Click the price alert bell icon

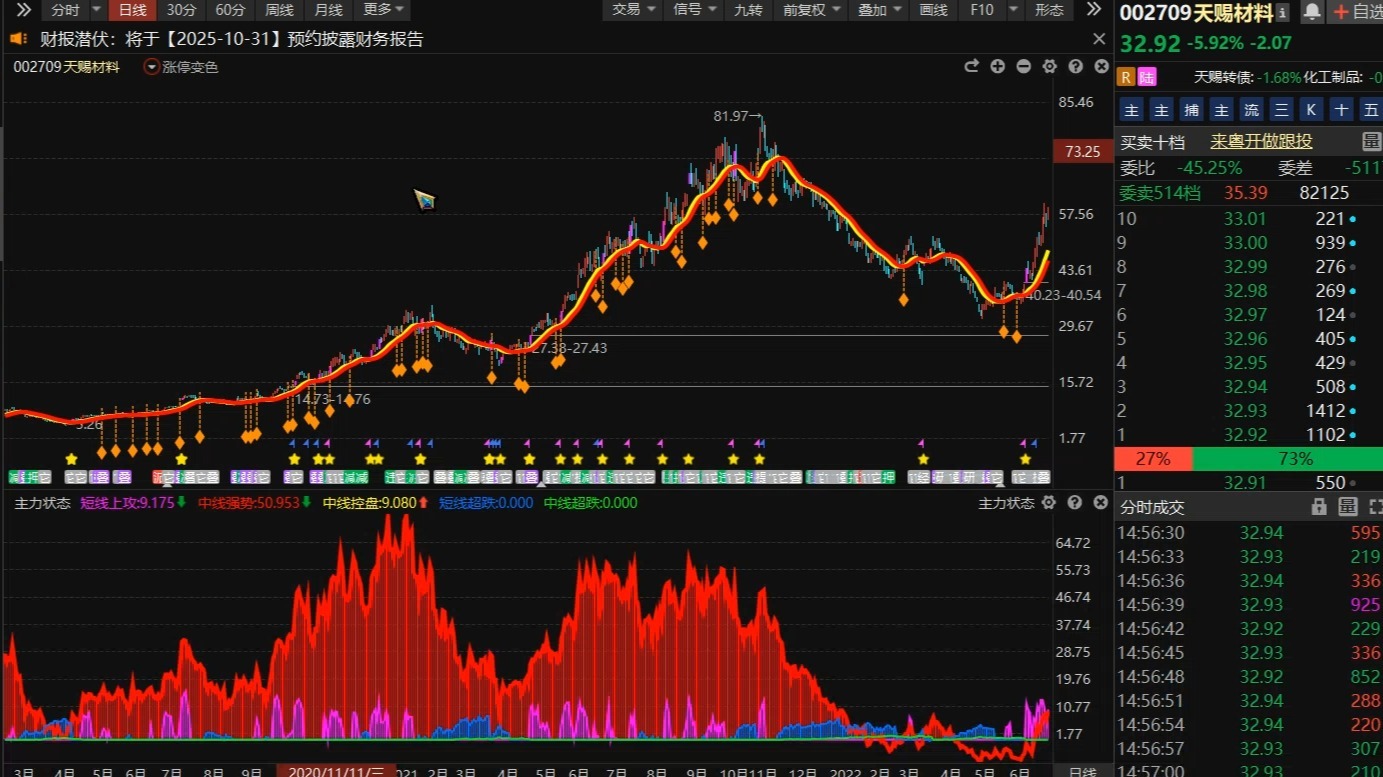[x=1312, y=12]
